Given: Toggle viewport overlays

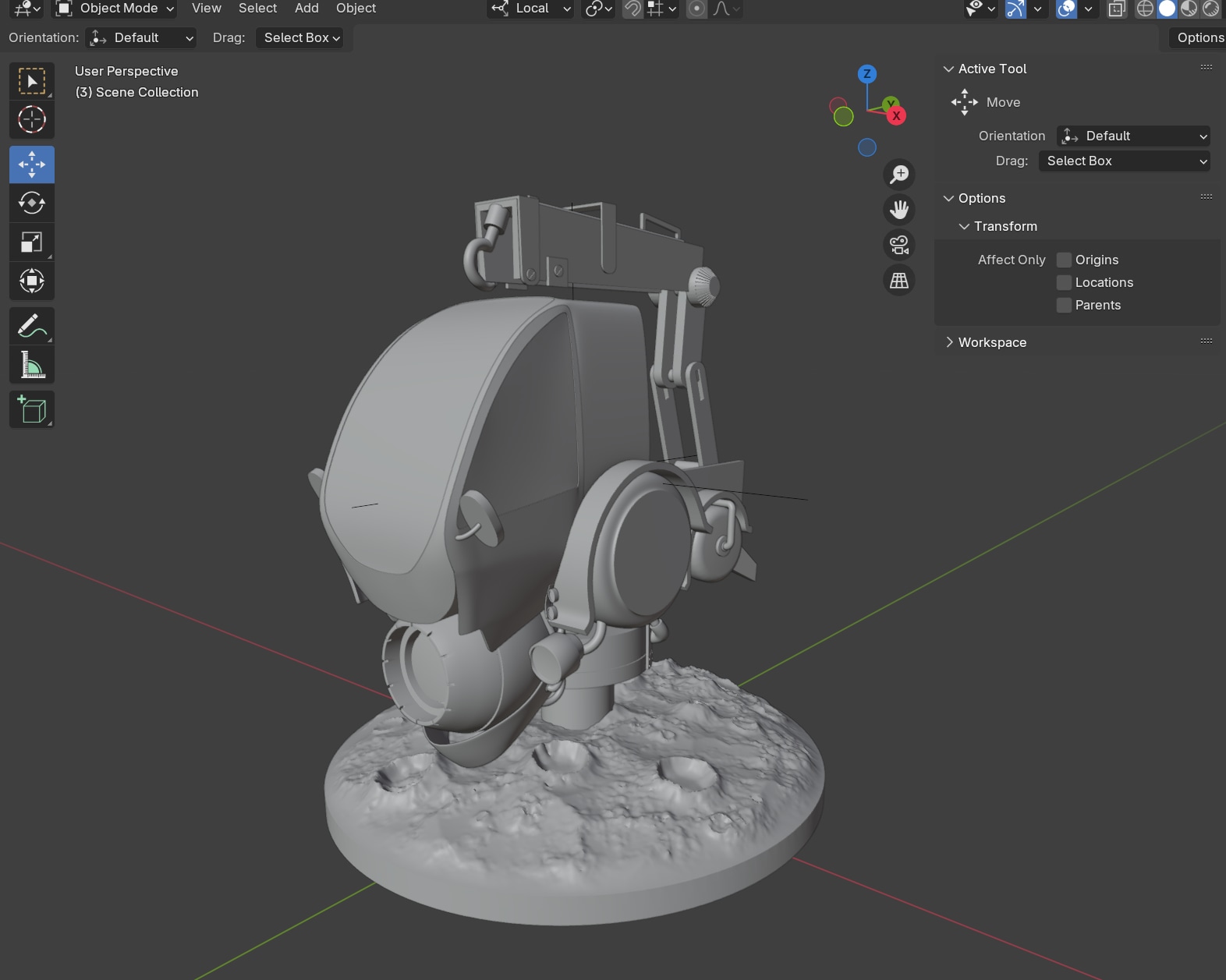Looking at the screenshot, I should (1066, 9).
